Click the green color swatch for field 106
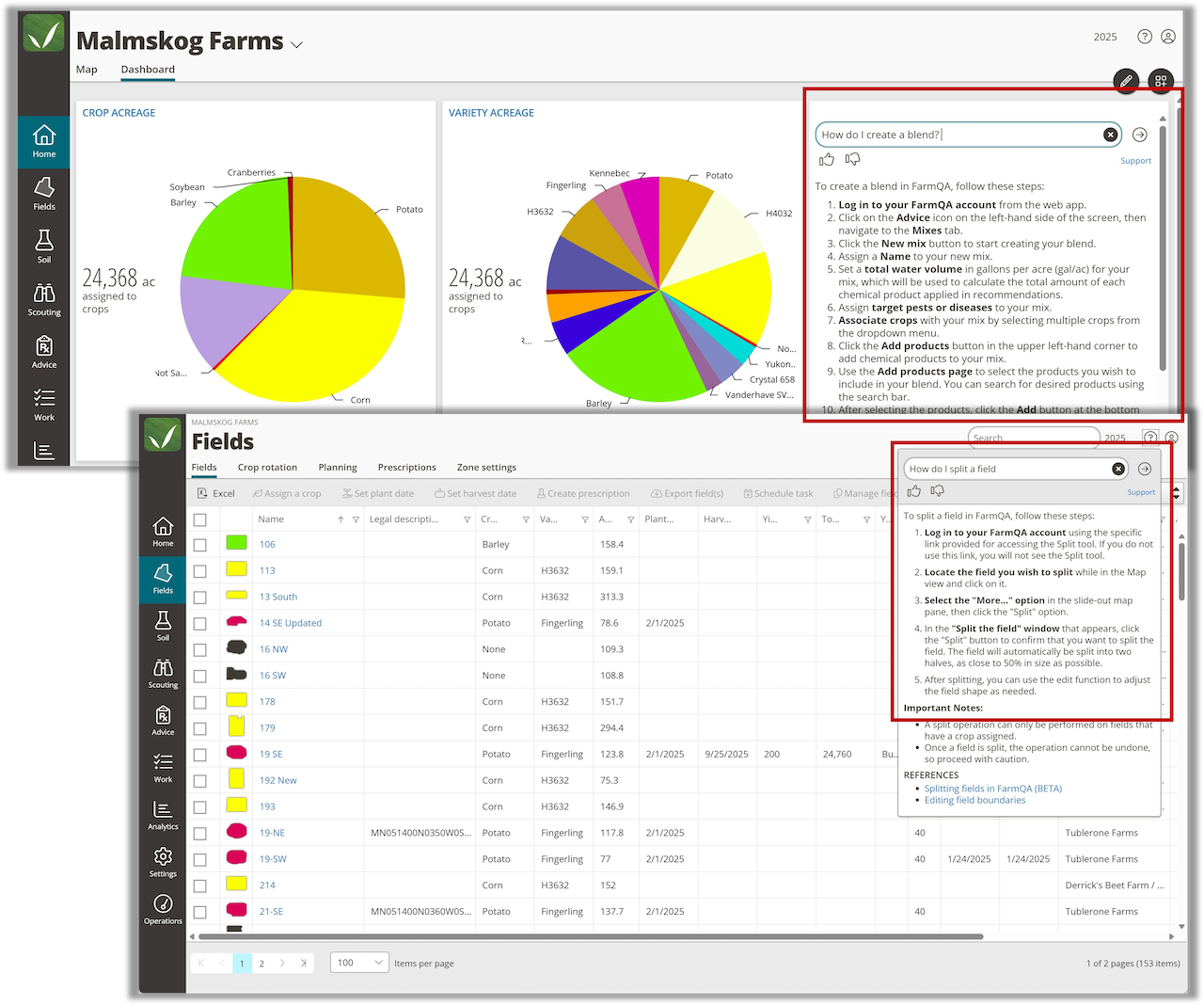 click(x=236, y=543)
